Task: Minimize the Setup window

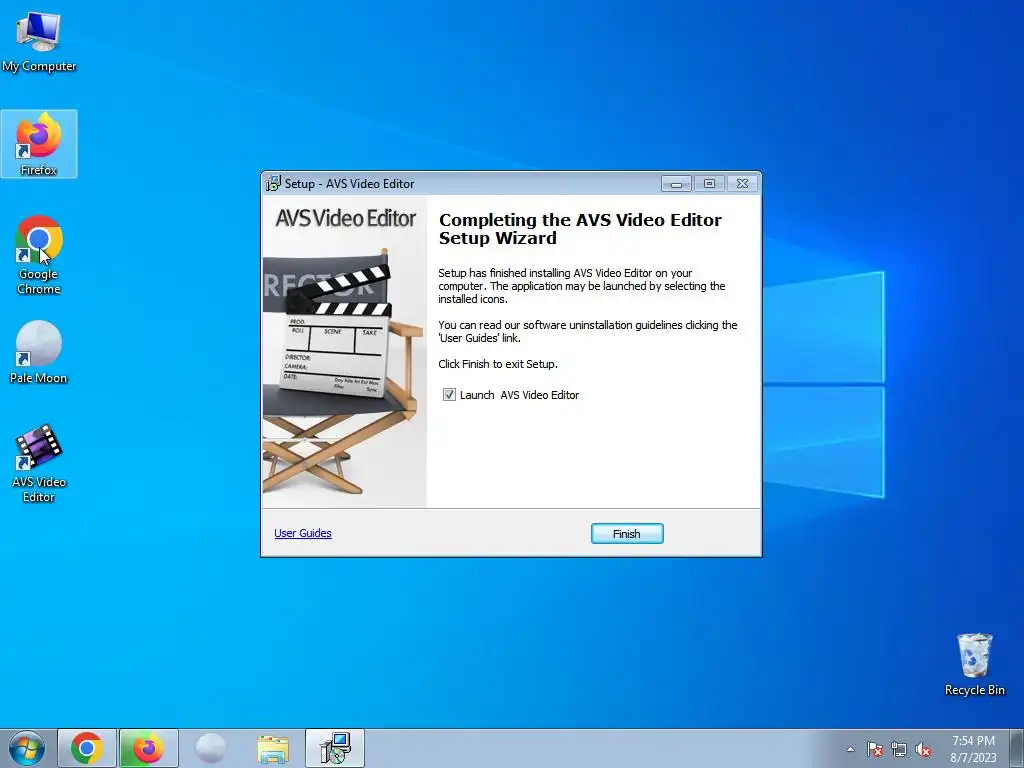Action: 676,184
